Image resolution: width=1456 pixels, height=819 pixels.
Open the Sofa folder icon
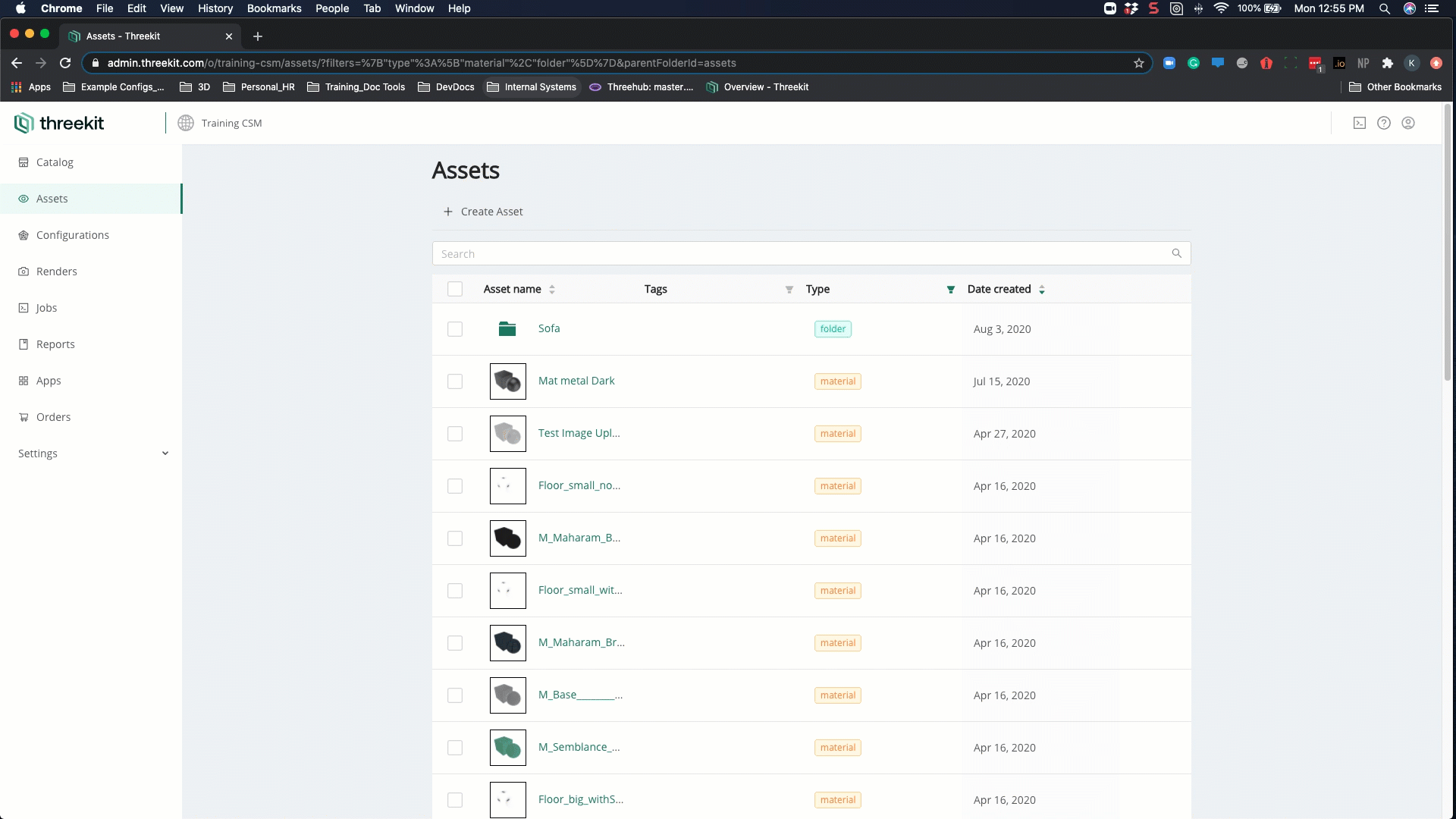[x=507, y=328]
